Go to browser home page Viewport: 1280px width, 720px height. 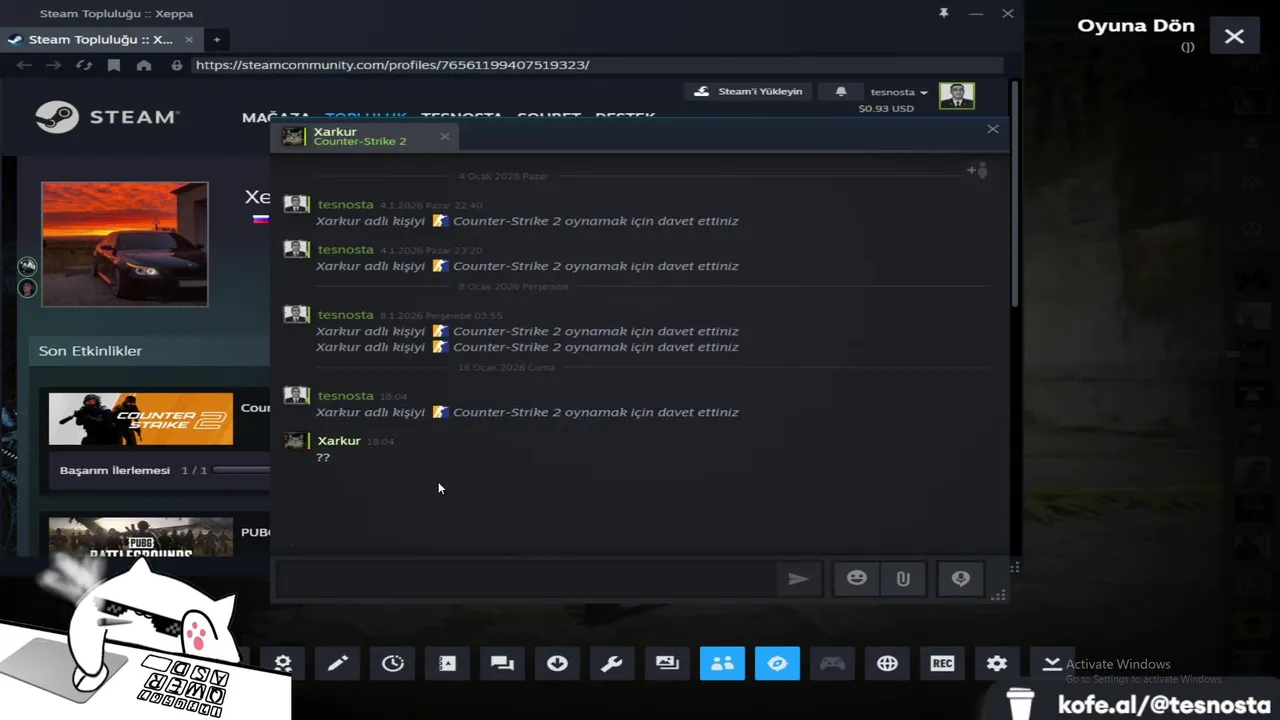[144, 65]
